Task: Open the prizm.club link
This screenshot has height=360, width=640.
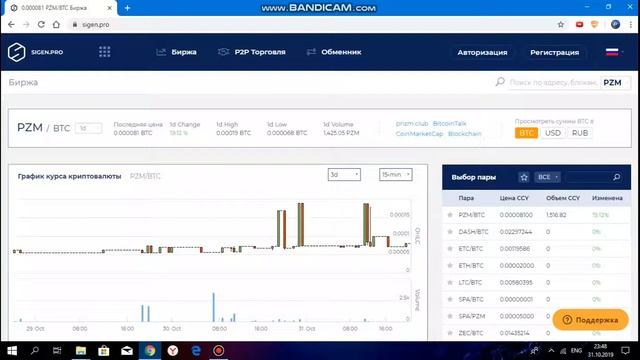Action: pos(412,123)
